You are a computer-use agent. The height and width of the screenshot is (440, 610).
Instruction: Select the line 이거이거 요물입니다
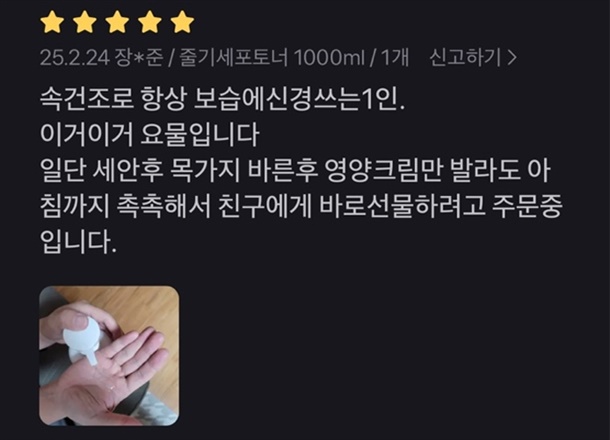tap(149, 135)
